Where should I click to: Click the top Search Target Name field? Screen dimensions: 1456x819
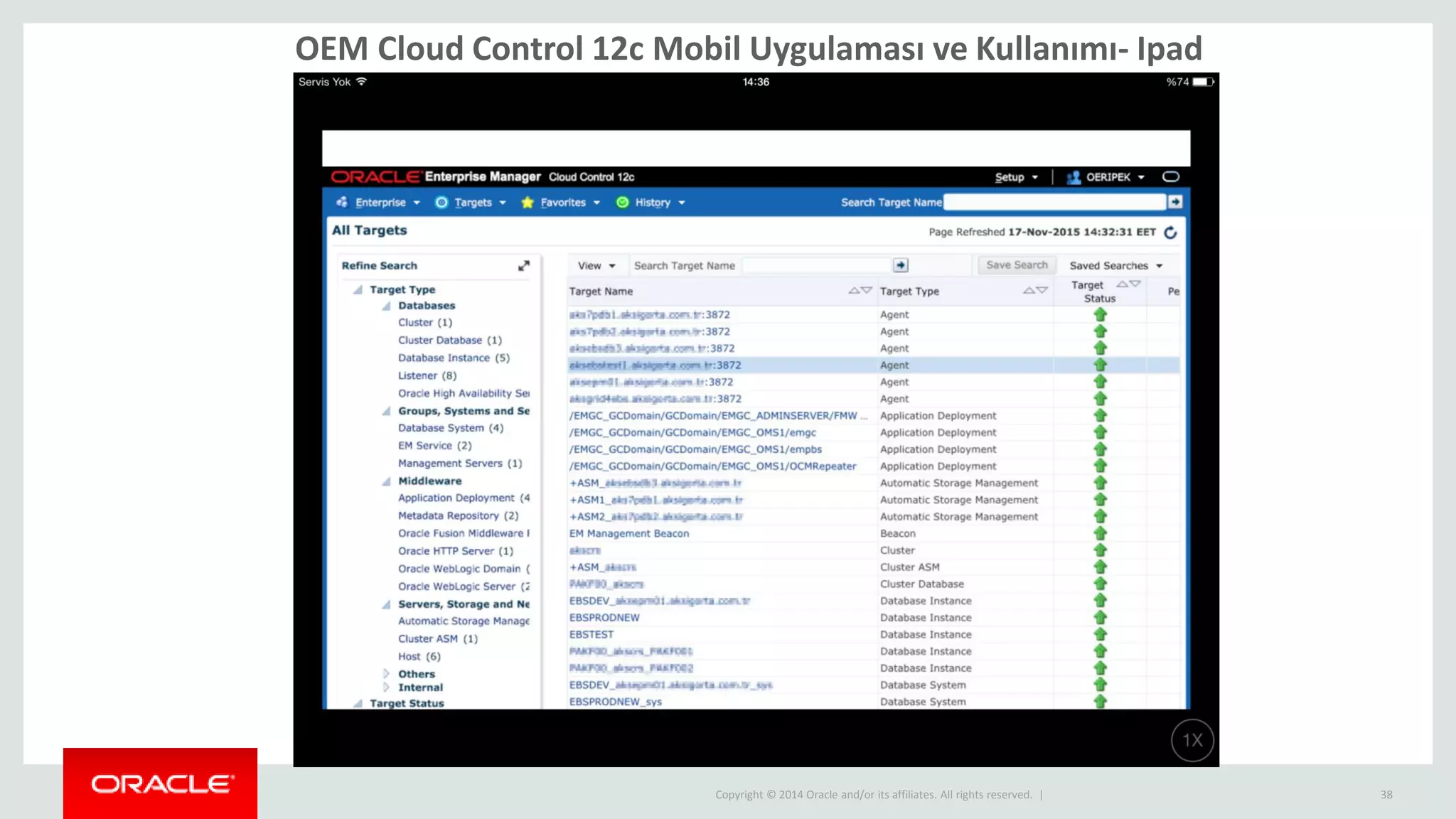click(1055, 202)
